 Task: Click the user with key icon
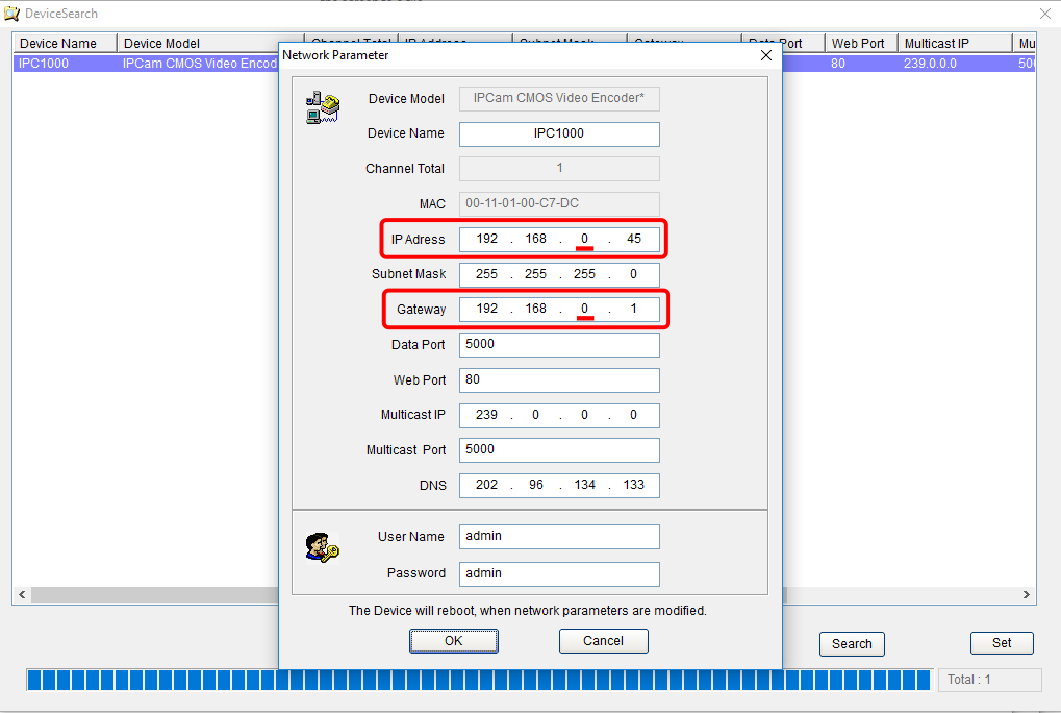point(322,546)
